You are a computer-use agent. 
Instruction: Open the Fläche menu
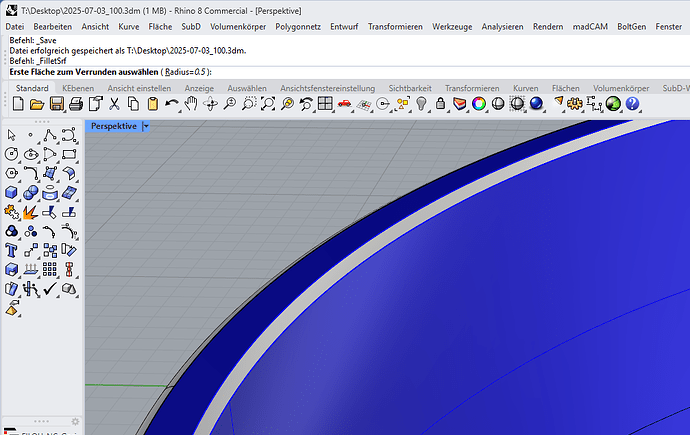point(160,27)
